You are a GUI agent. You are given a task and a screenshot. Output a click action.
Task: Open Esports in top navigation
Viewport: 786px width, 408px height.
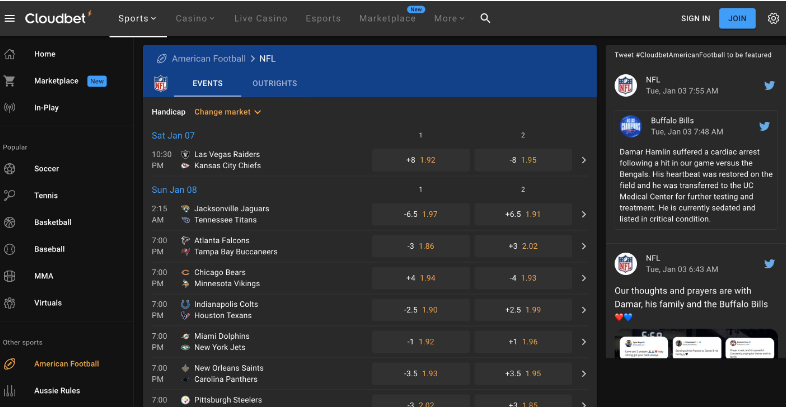tap(323, 19)
